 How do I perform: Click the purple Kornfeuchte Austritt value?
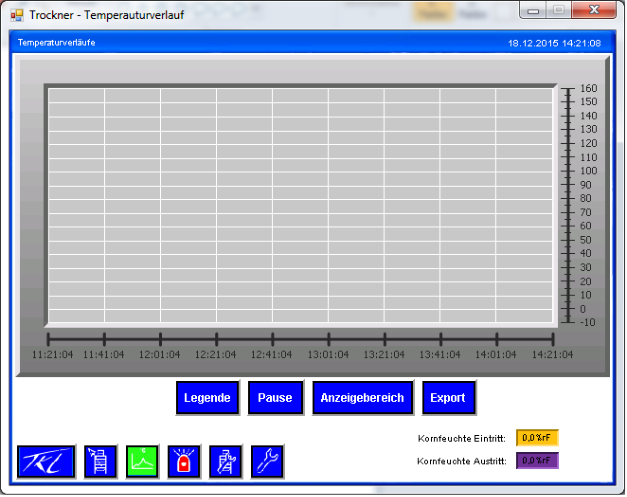(x=537, y=460)
